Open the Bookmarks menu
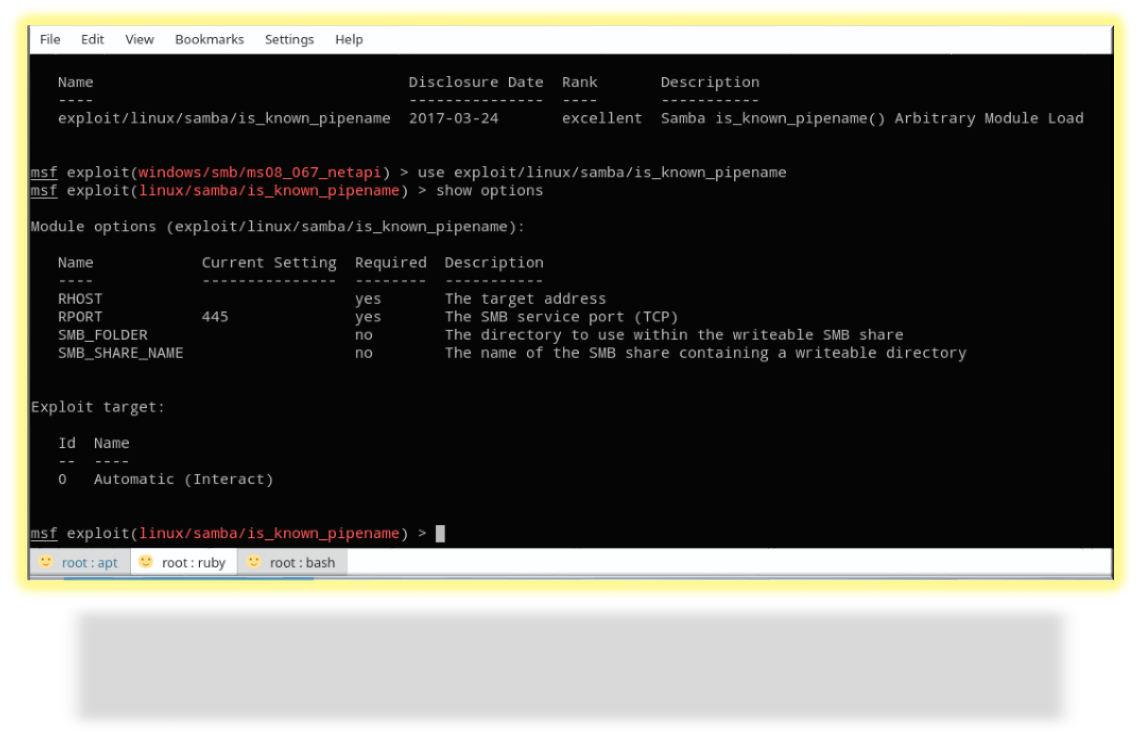This screenshot has width=1140, height=742. click(x=209, y=39)
